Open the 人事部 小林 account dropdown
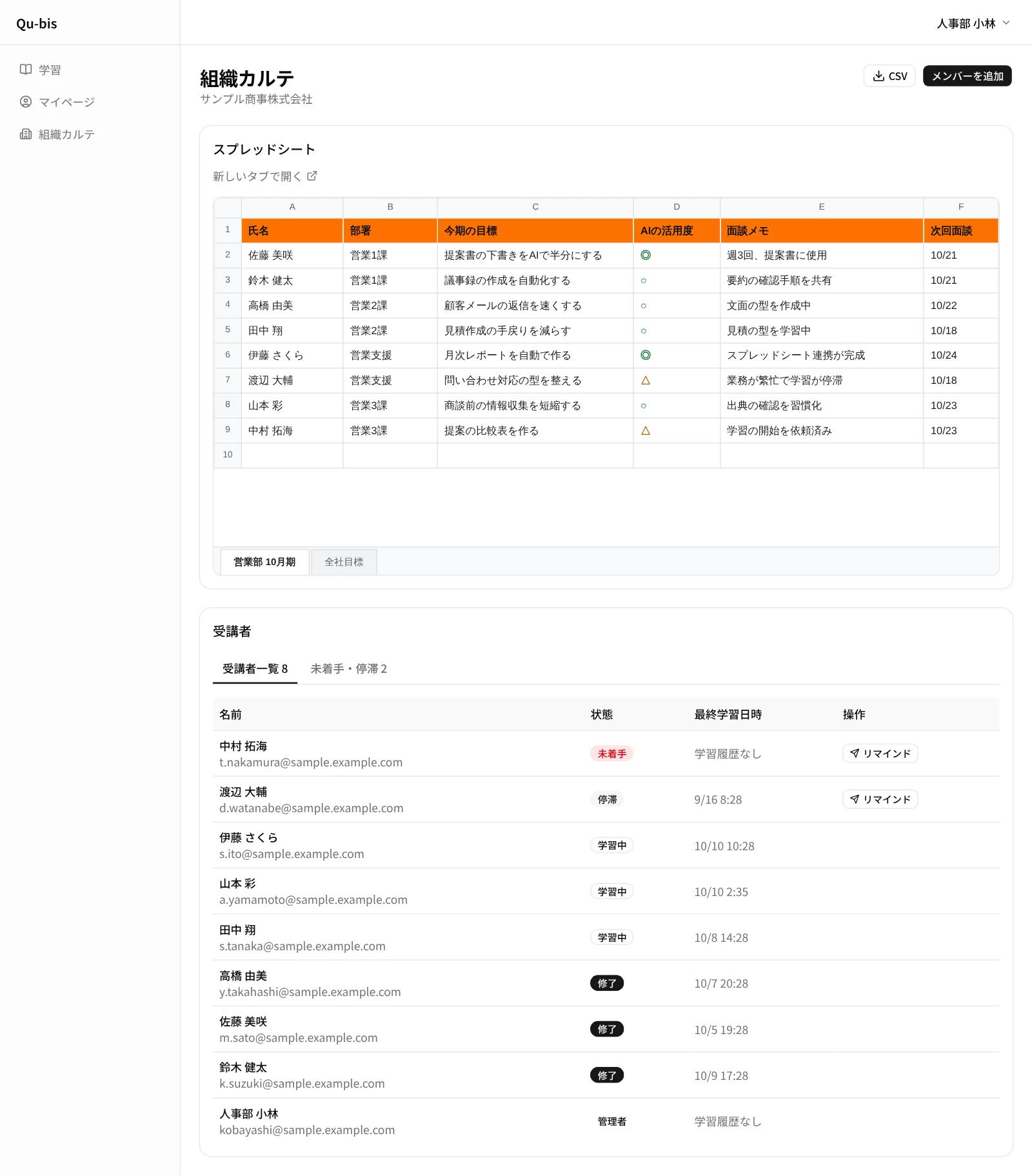The width and height of the screenshot is (1032, 1176). pyautogui.click(x=973, y=23)
